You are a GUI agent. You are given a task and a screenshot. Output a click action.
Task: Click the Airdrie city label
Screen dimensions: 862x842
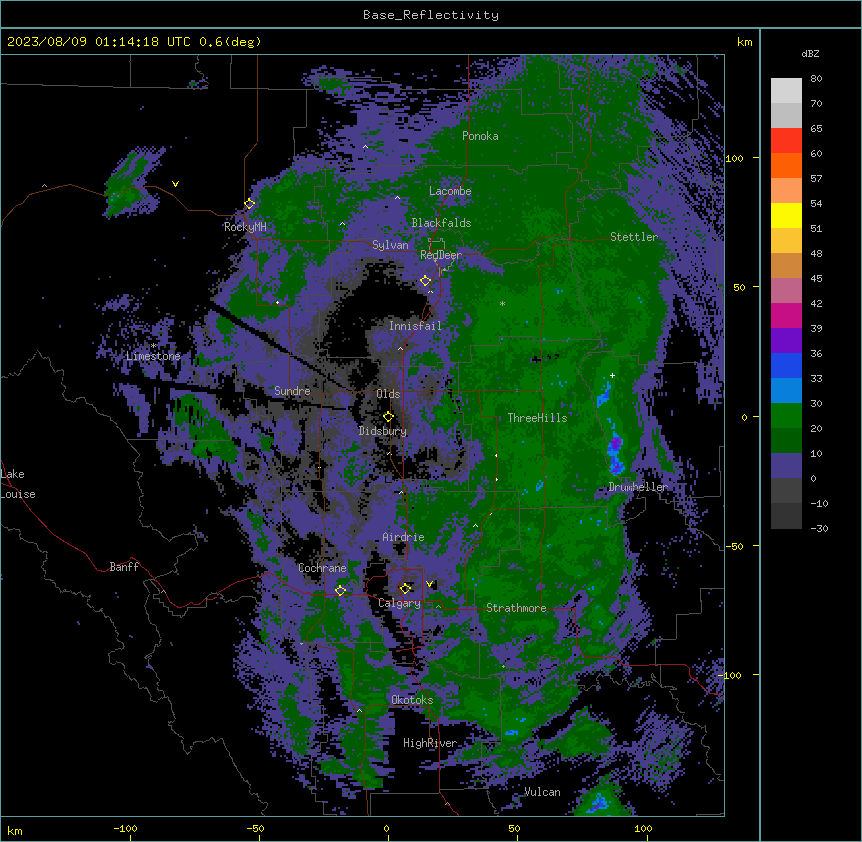click(403, 537)
